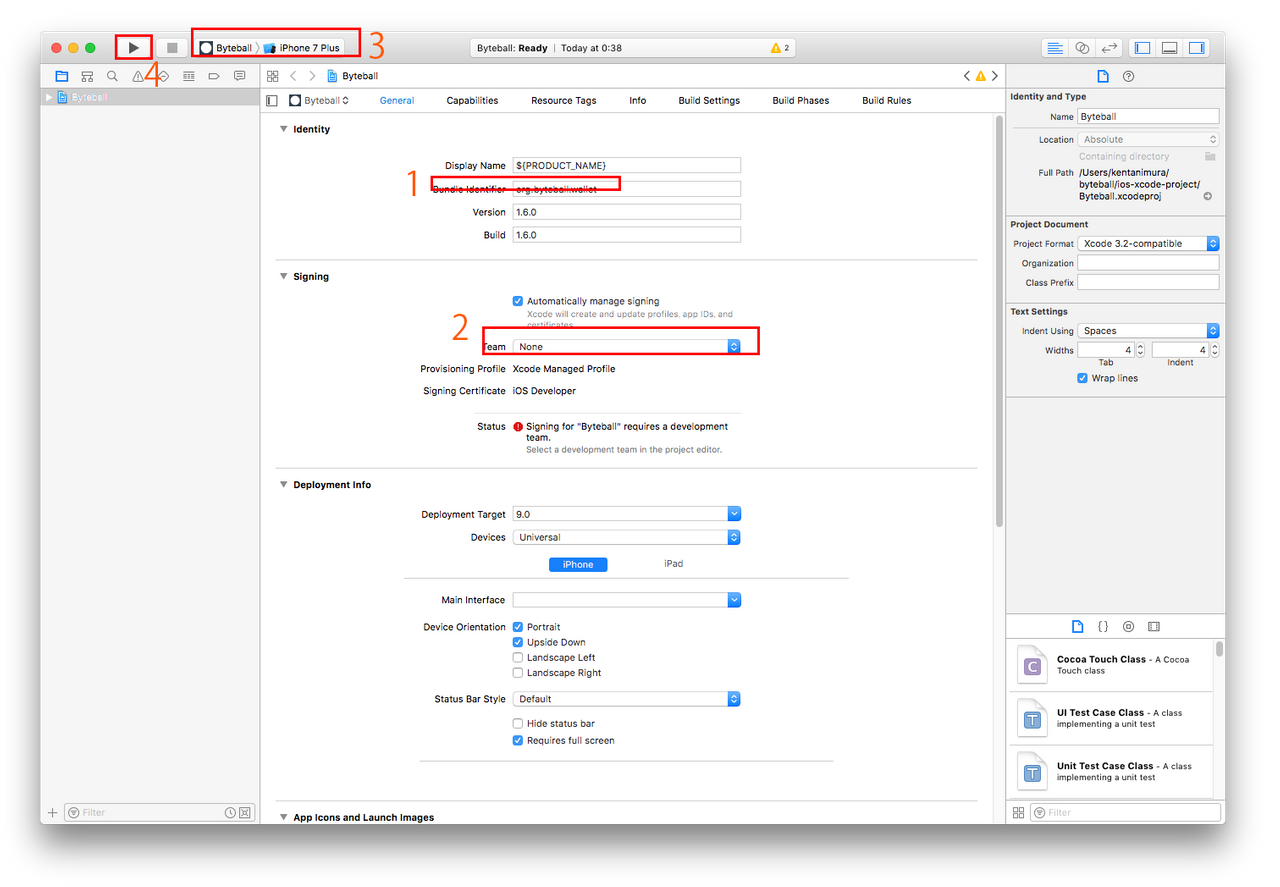1280x887 pixels.
Task: Disable Automatically manage signing
Action: point(518,301)
